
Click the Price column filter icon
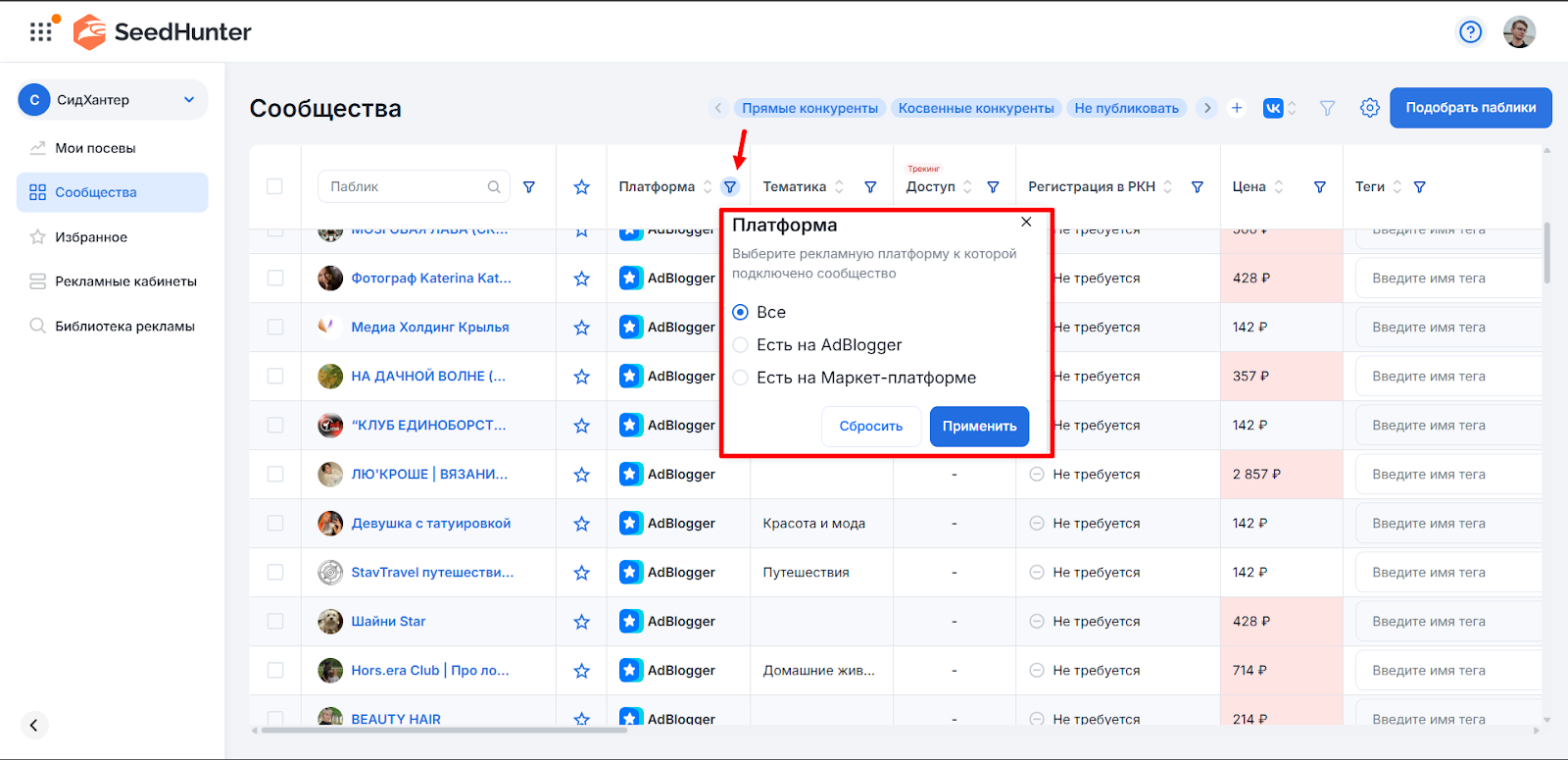[1319, 187]
